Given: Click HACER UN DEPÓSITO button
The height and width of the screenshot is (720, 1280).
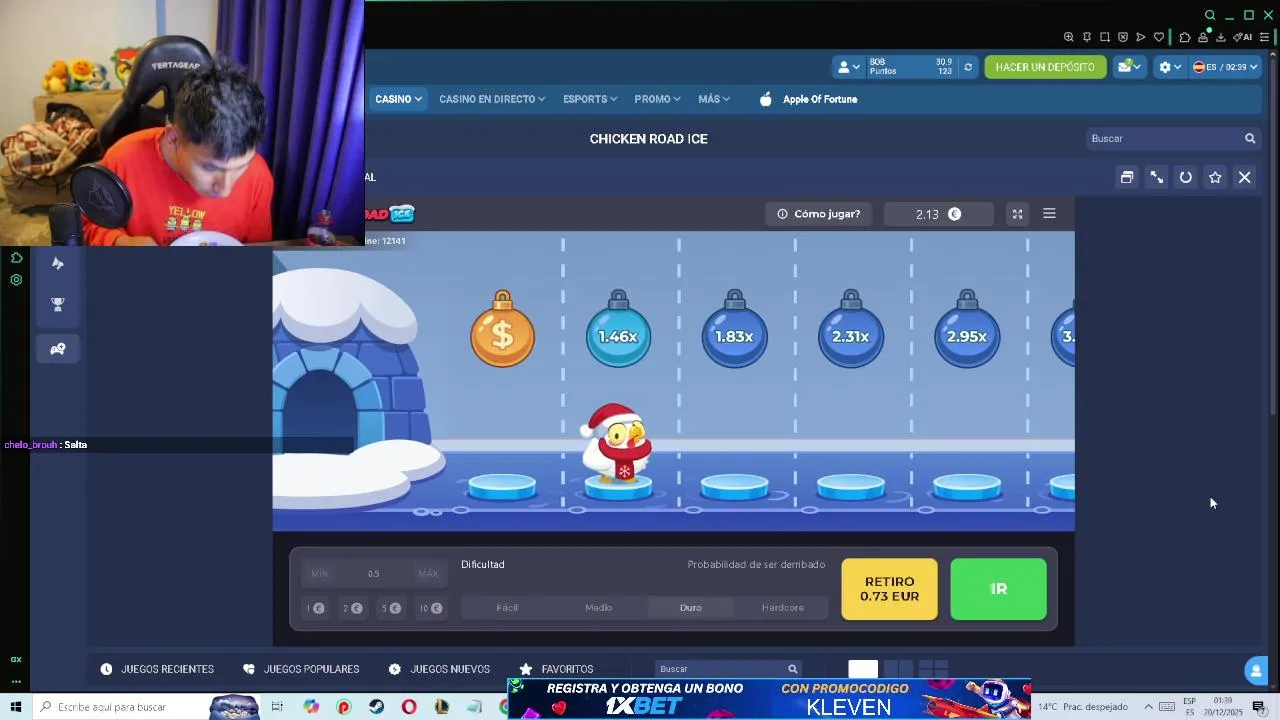Looking at the screenshot, I should click(x=1045, y=67).
